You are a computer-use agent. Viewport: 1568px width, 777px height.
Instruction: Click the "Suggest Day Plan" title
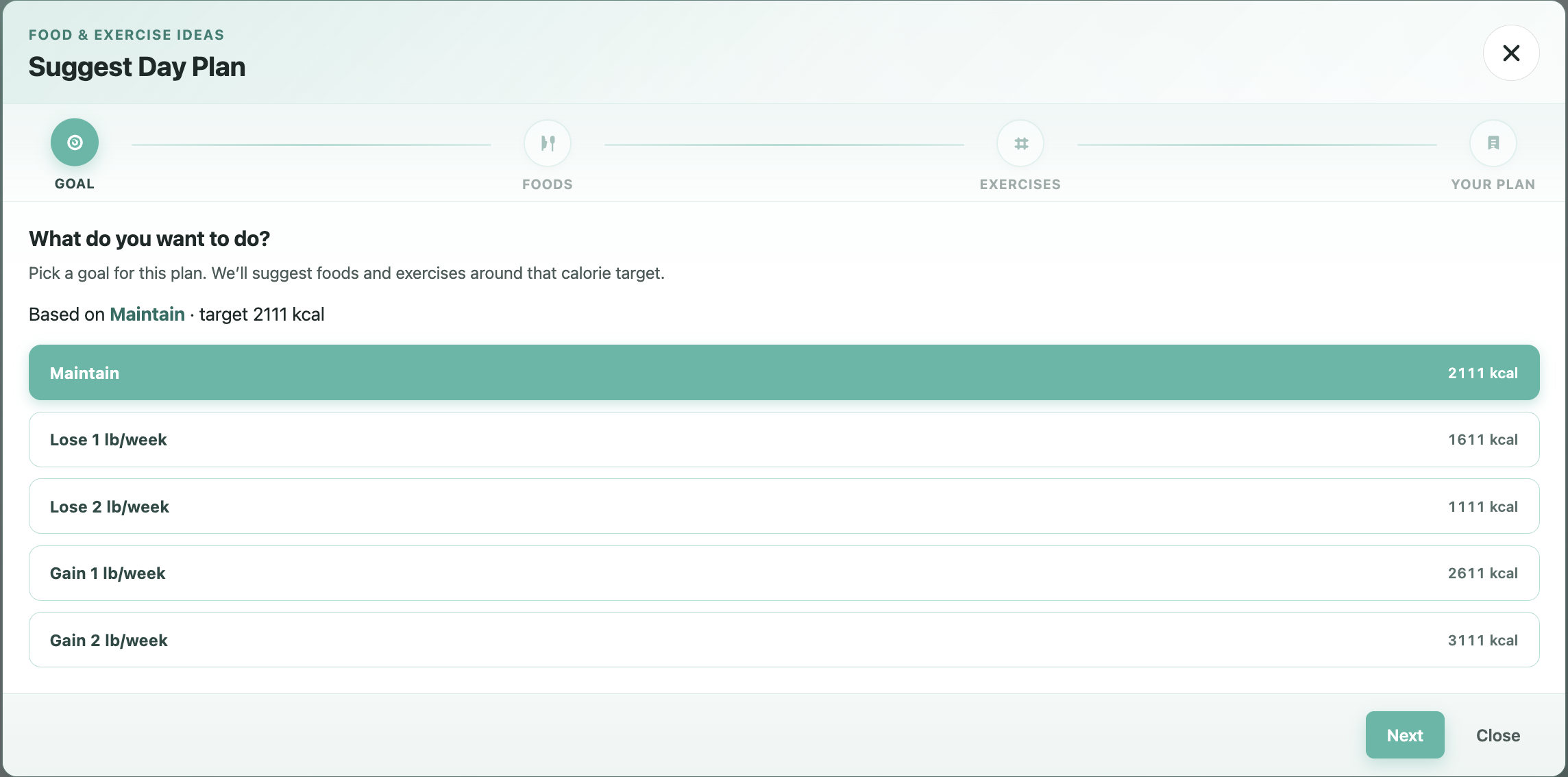[137, 67]
